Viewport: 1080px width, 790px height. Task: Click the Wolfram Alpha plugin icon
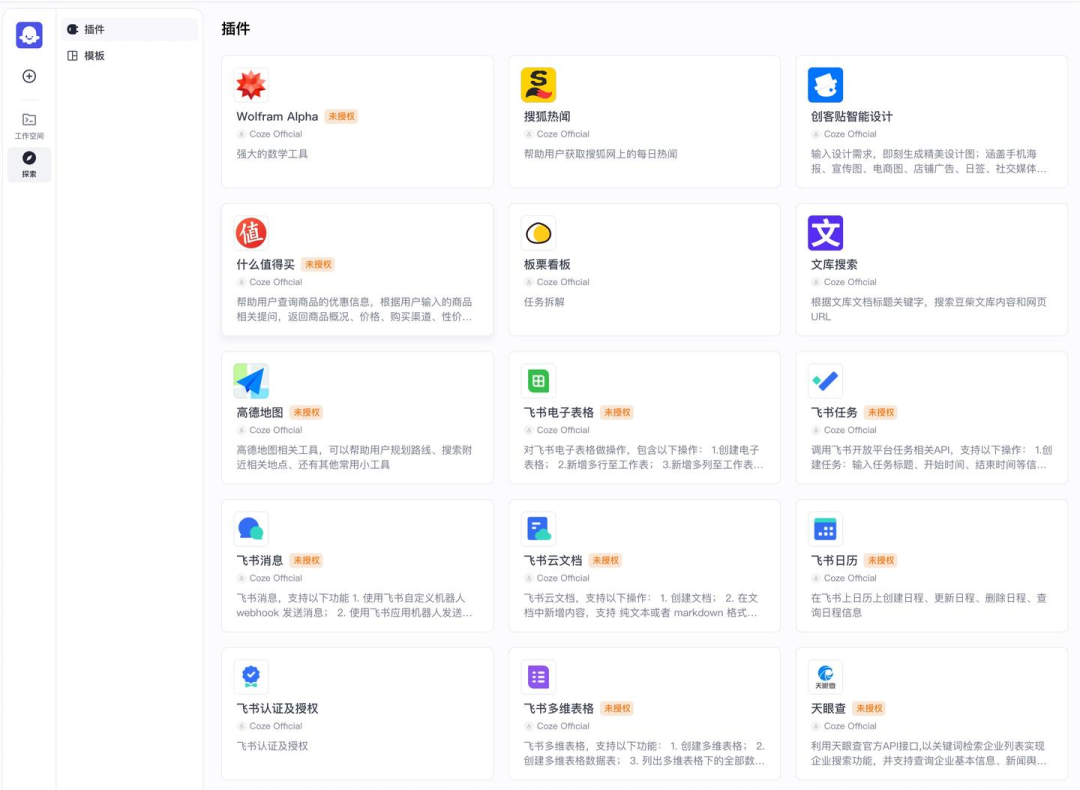coord(250,84)
